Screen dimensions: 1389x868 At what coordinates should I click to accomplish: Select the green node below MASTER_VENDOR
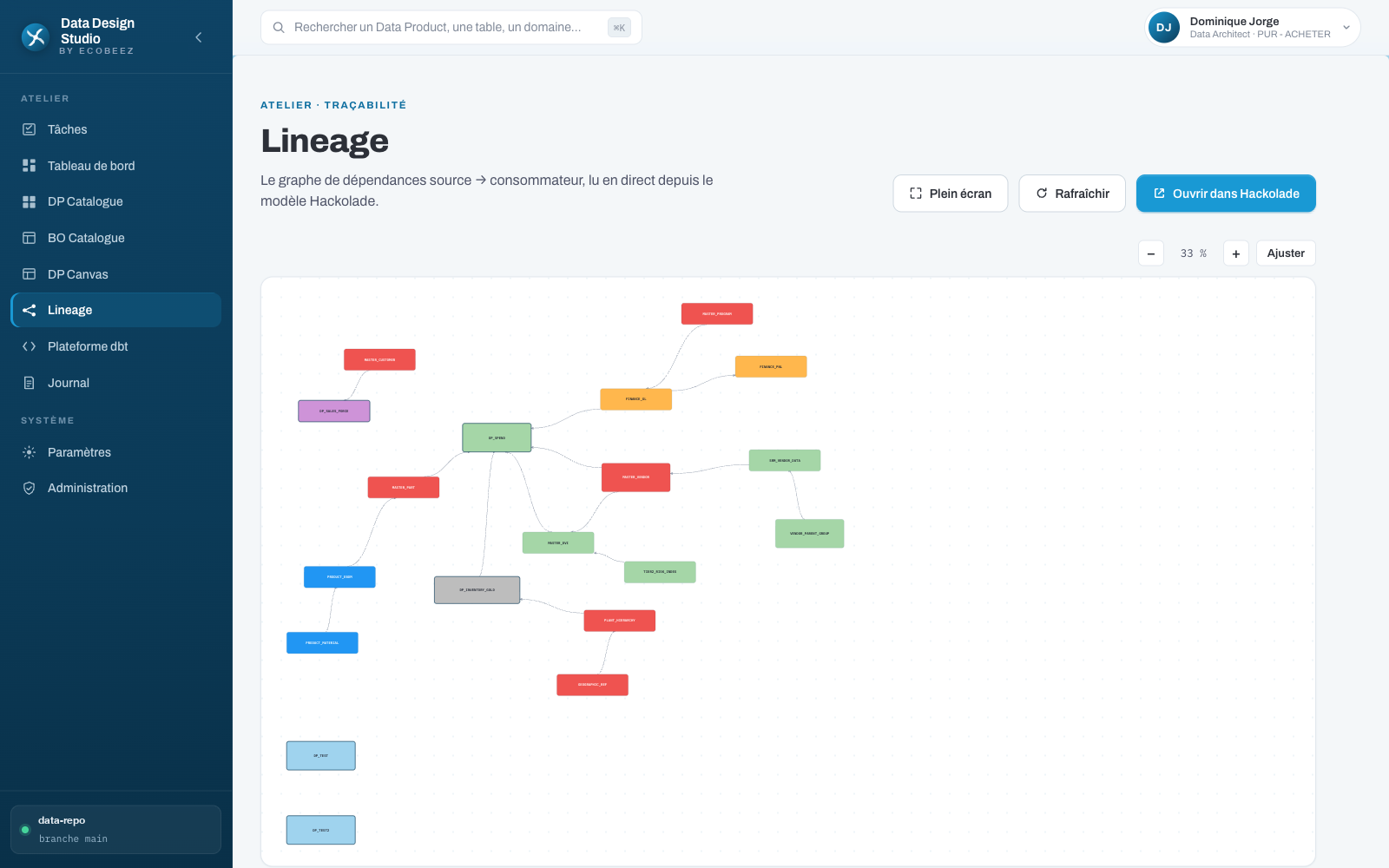[x=558, y=542]
